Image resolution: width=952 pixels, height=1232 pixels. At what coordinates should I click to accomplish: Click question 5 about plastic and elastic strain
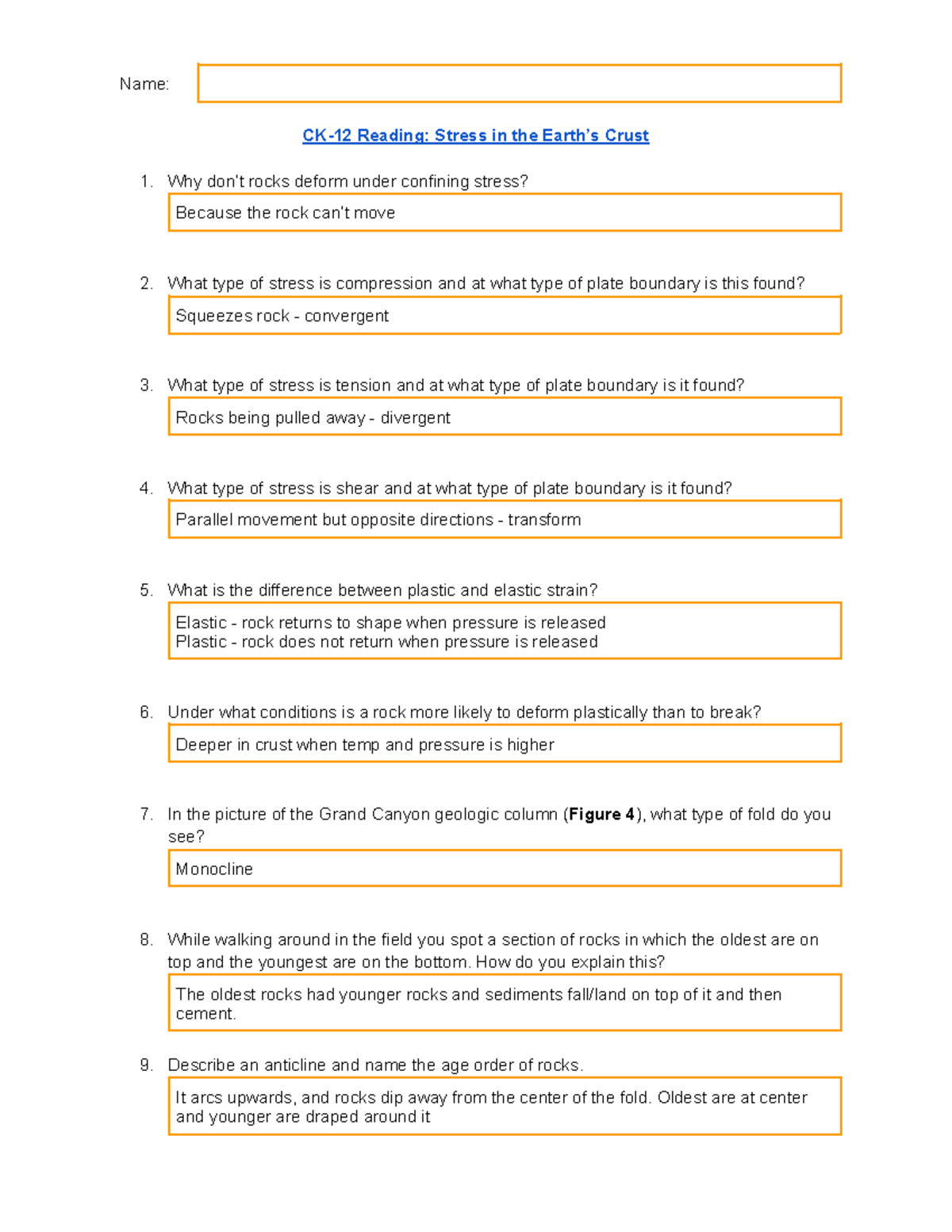point(382,590)
